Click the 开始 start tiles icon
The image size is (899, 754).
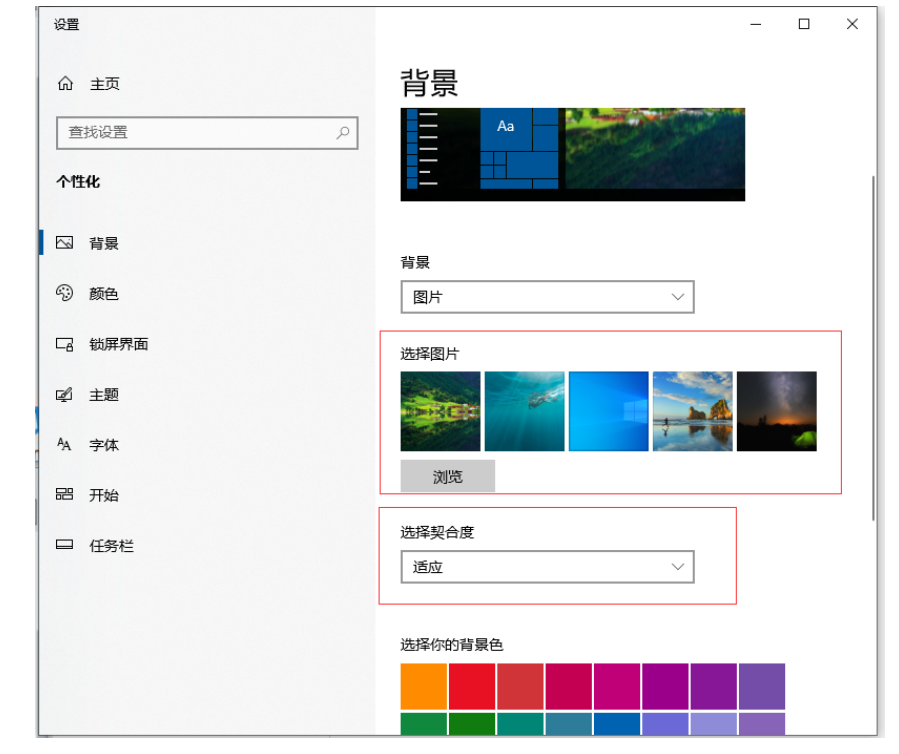coord(65,495)
